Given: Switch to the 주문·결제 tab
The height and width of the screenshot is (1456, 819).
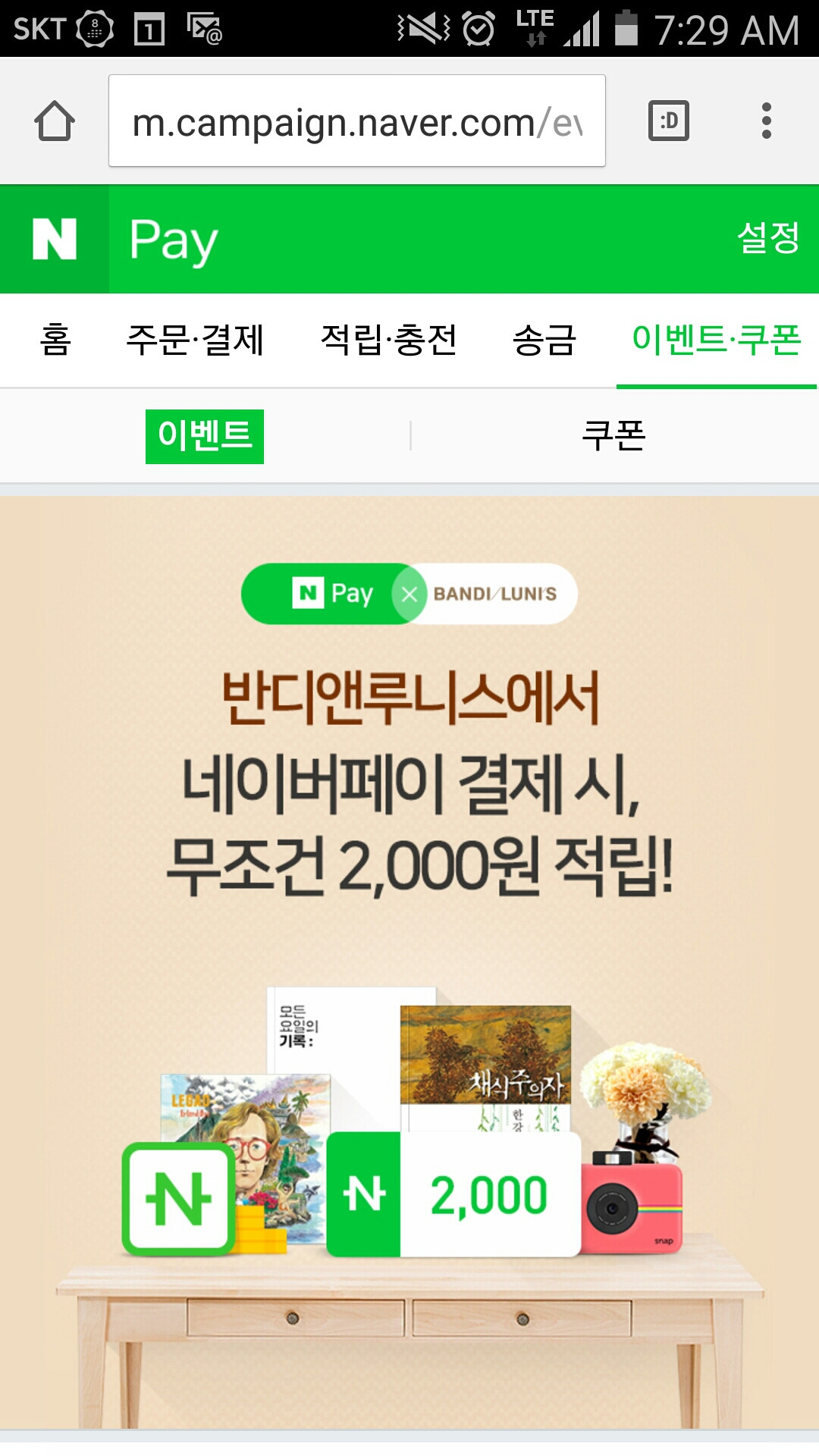Looking at the screenshot, I should point(195,340).
